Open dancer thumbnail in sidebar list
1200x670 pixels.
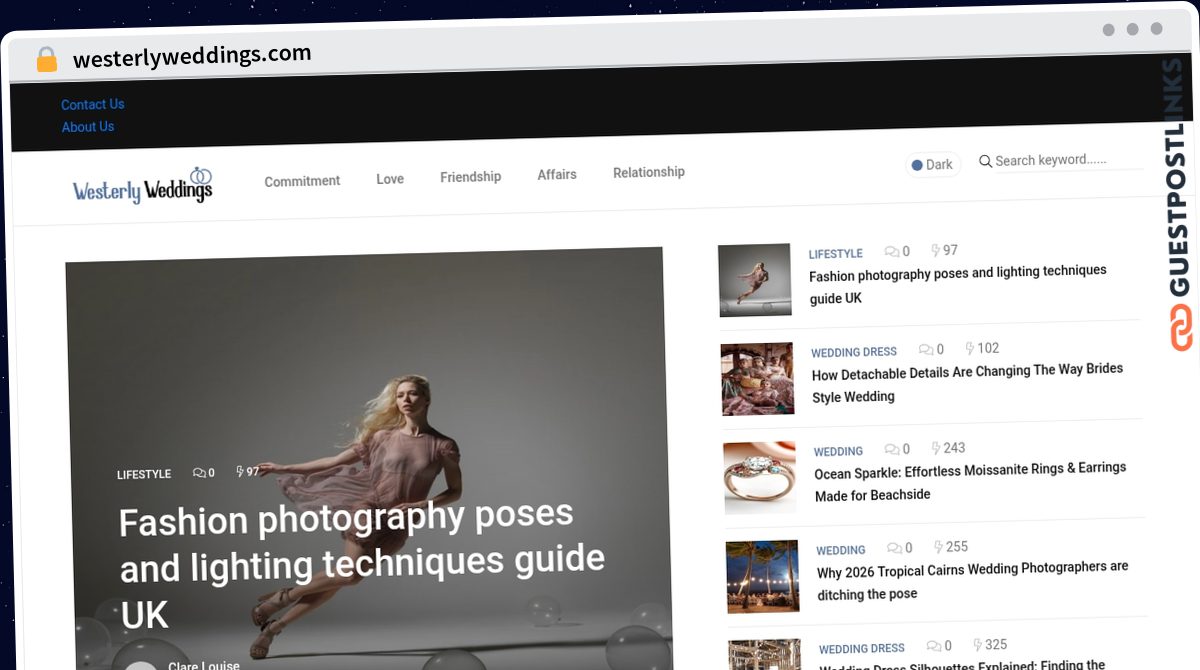coord(755,280)
